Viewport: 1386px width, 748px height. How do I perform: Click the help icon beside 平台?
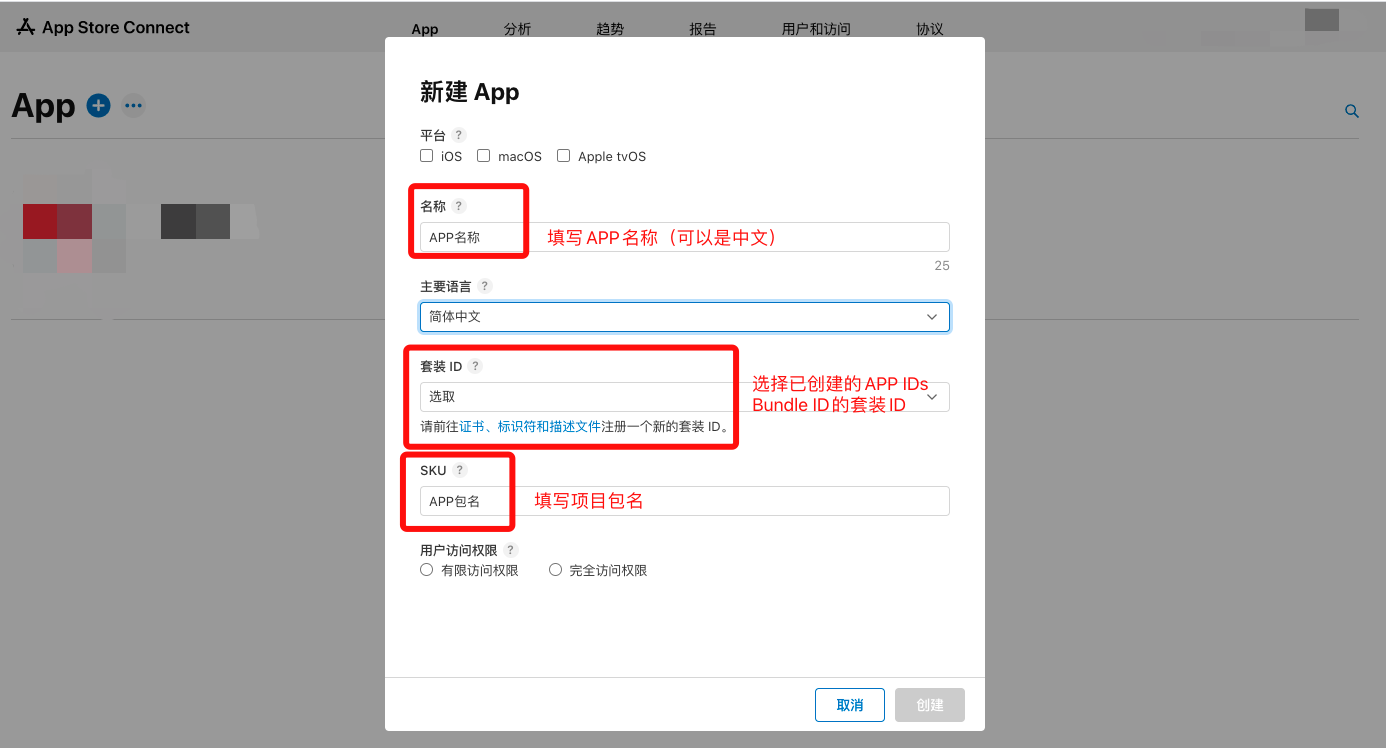click(x=459, y=135)
